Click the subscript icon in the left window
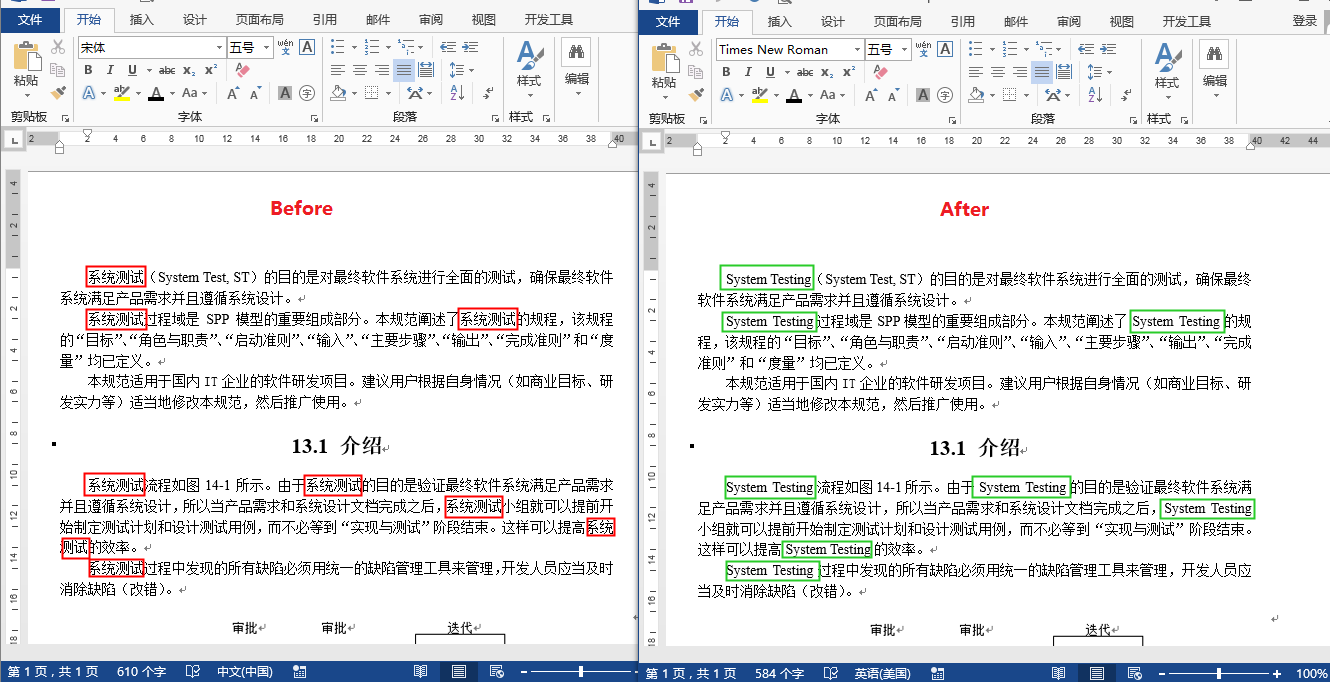Screen dimensions: 1330x682 [188, 70]
